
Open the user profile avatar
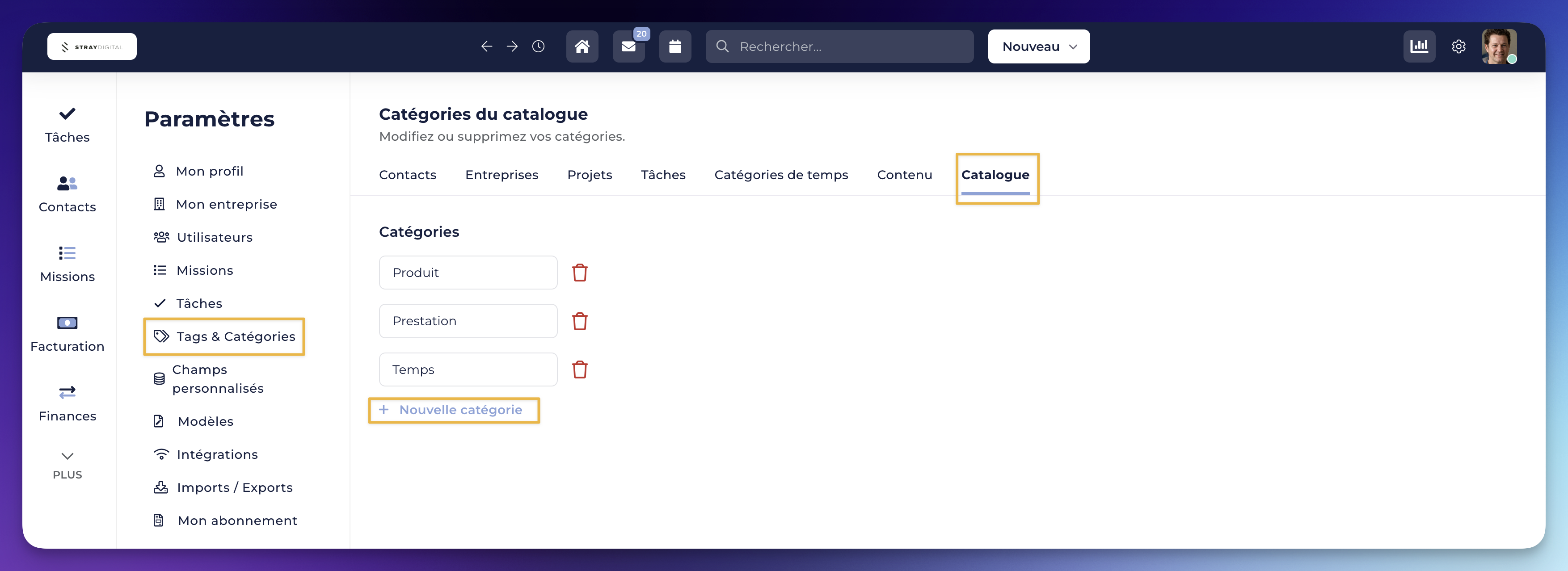click(x=1499, y=47)
